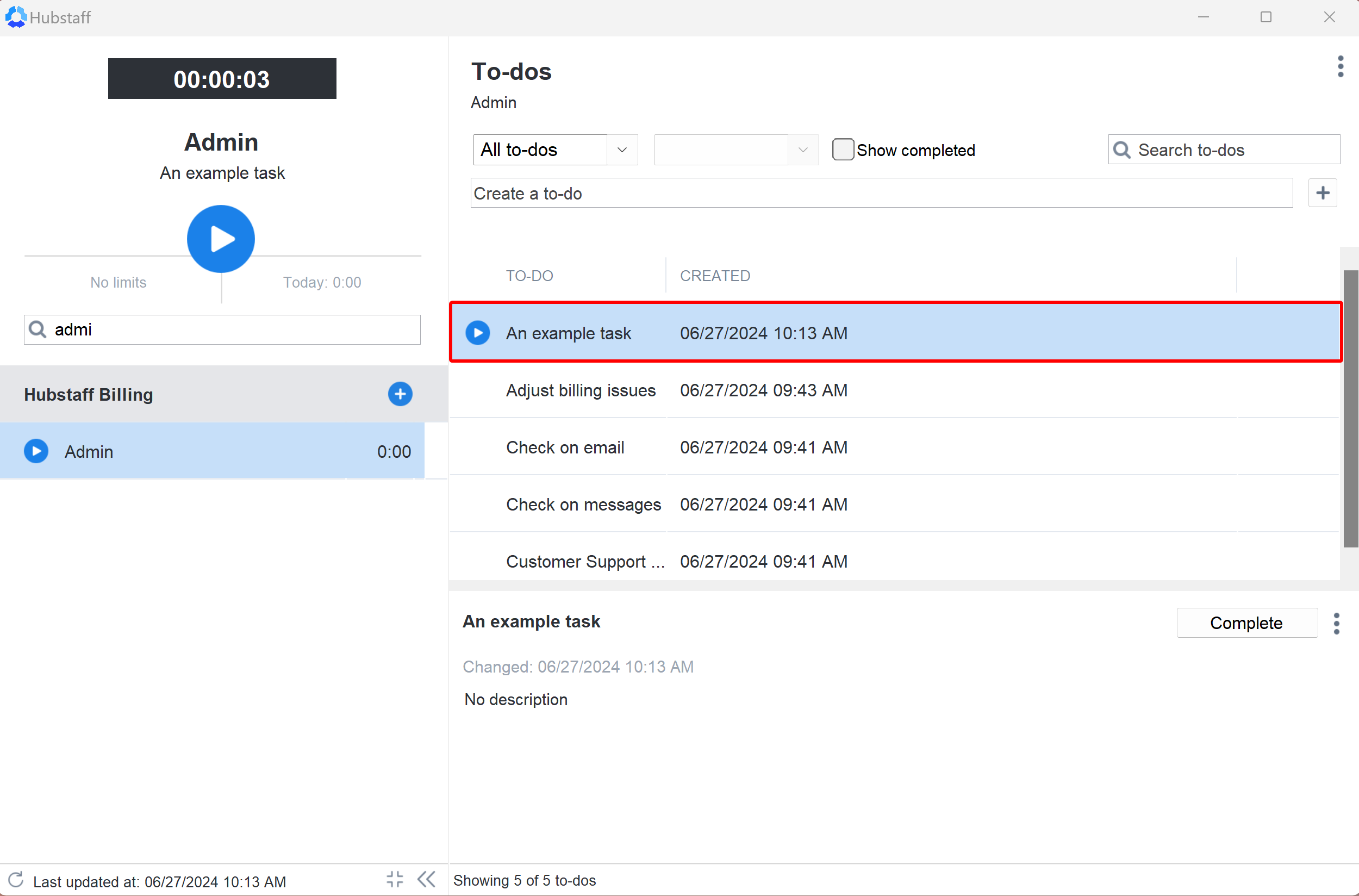Click the play icon beside Admin project
Image resolution: width=1359 pixels, height=896 pixels.
click(x=36, y=451)
